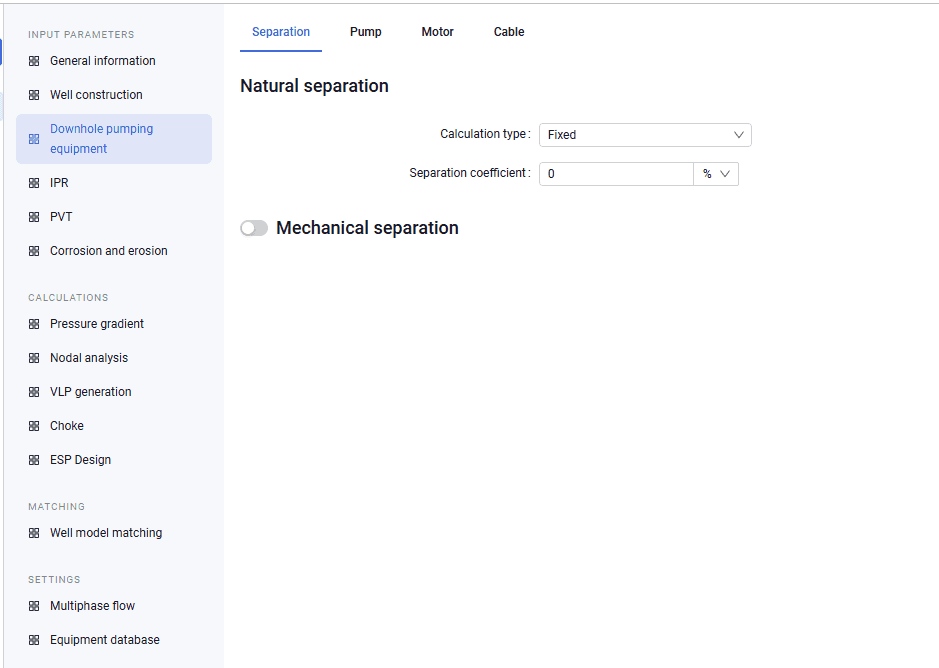The height and width of the screenshot is (668, 939).
Task: Open the Motor tab
Action: pyautogui.click(x=438, y=32)
